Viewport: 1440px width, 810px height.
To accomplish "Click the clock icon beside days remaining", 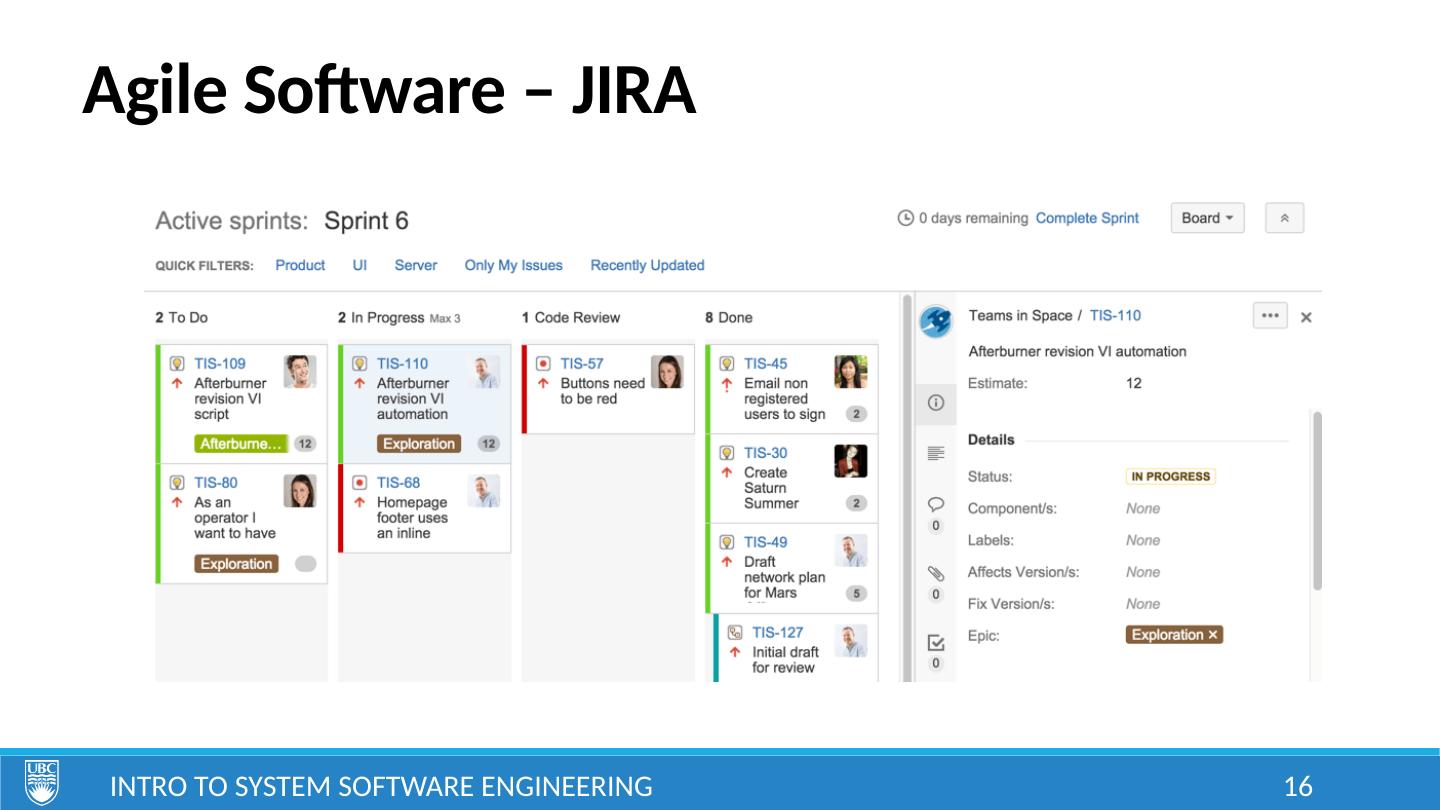I will coord(905,218).
